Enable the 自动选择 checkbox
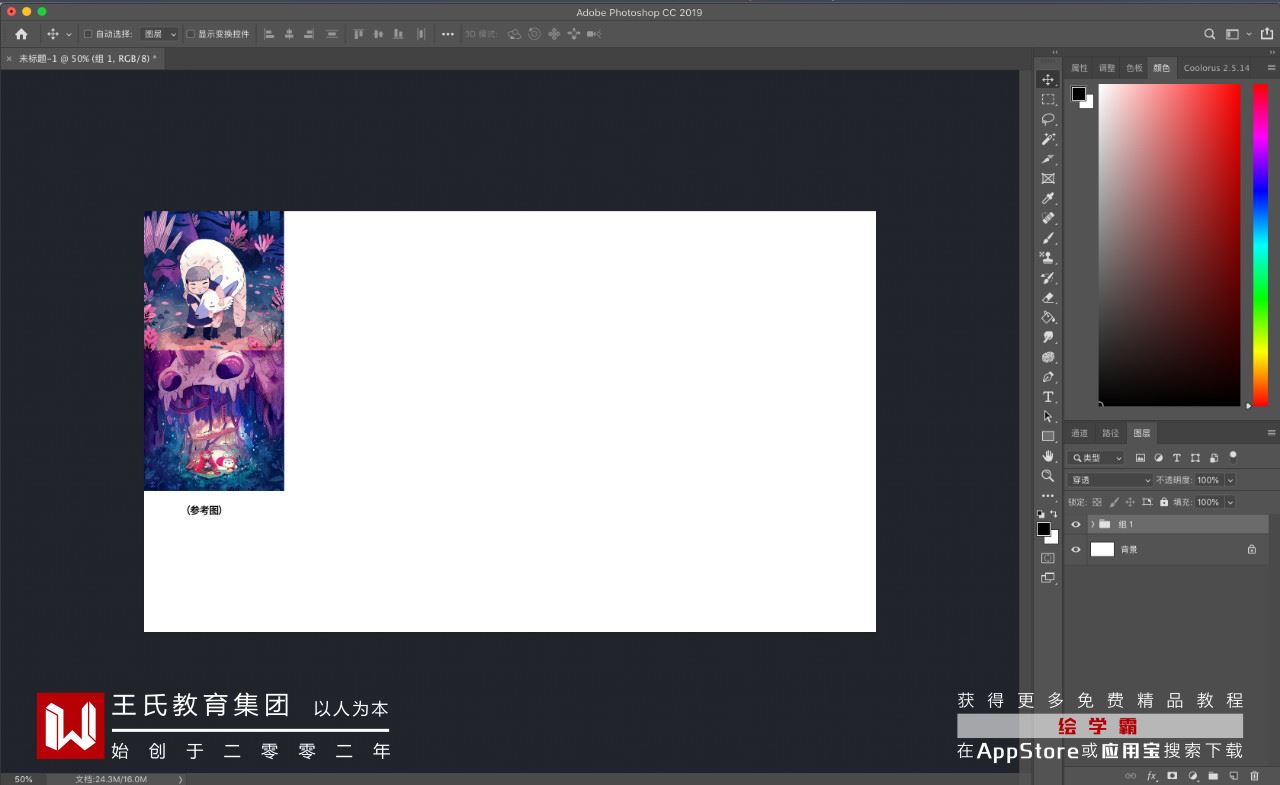 pyautogui.click(x=88, y=34)
